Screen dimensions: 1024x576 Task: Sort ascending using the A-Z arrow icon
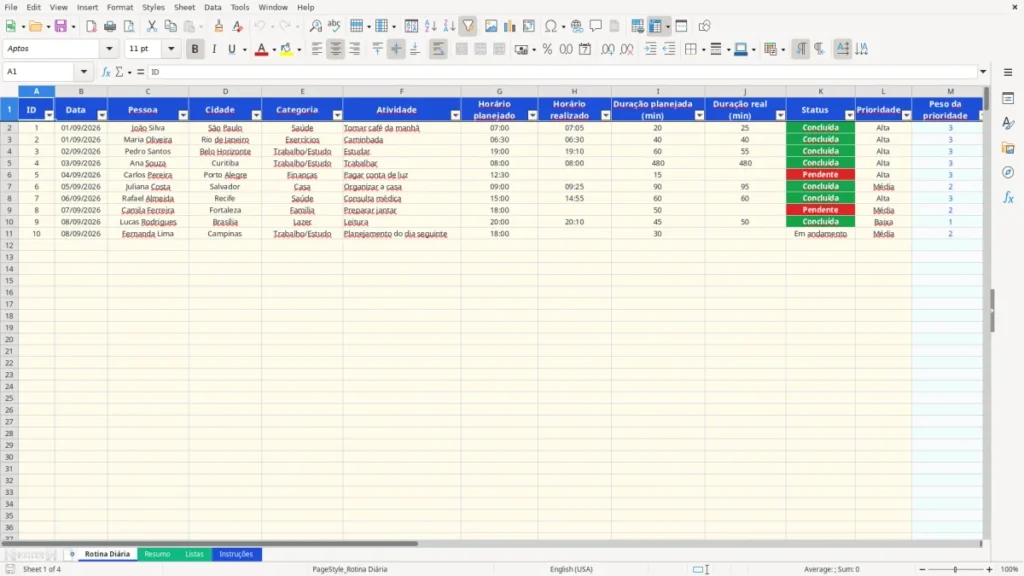(430, 26)
